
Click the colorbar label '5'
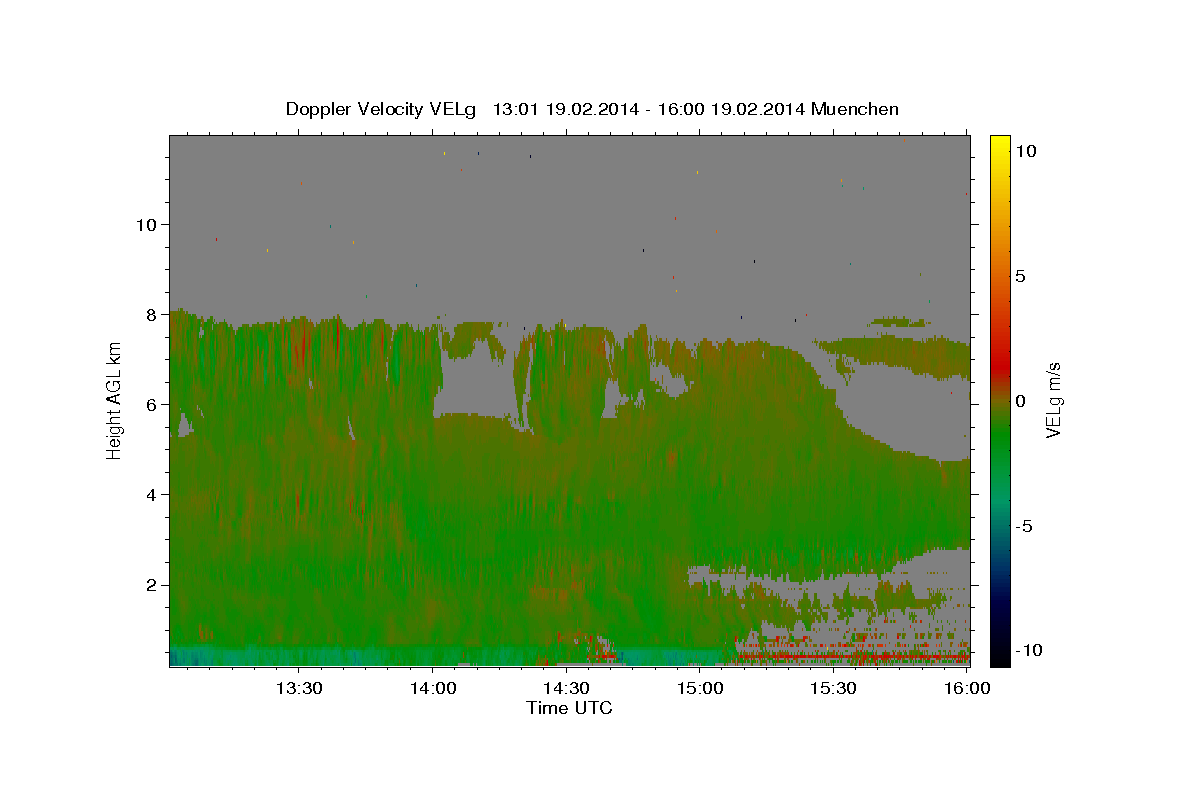click(1020, 276)
